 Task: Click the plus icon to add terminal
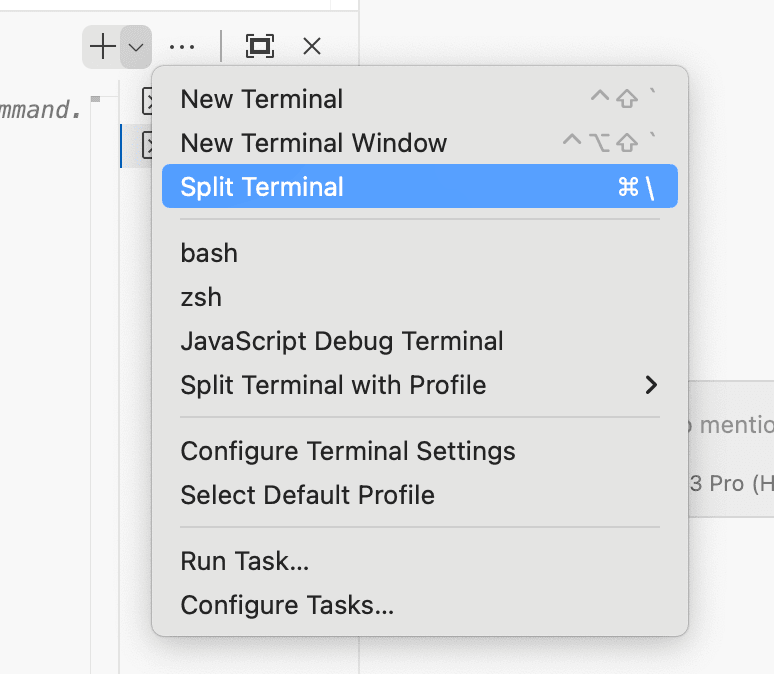point(103,47)
